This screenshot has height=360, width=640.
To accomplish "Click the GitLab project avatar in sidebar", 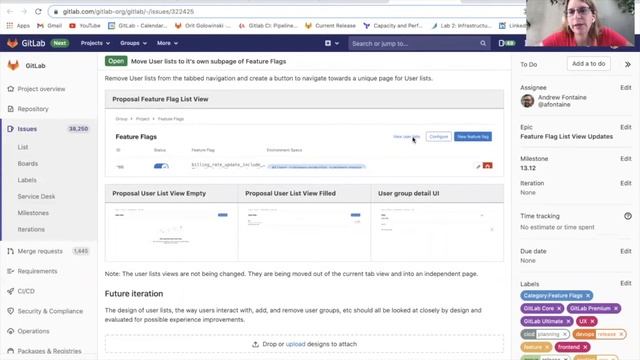I will tap(13, 65).
